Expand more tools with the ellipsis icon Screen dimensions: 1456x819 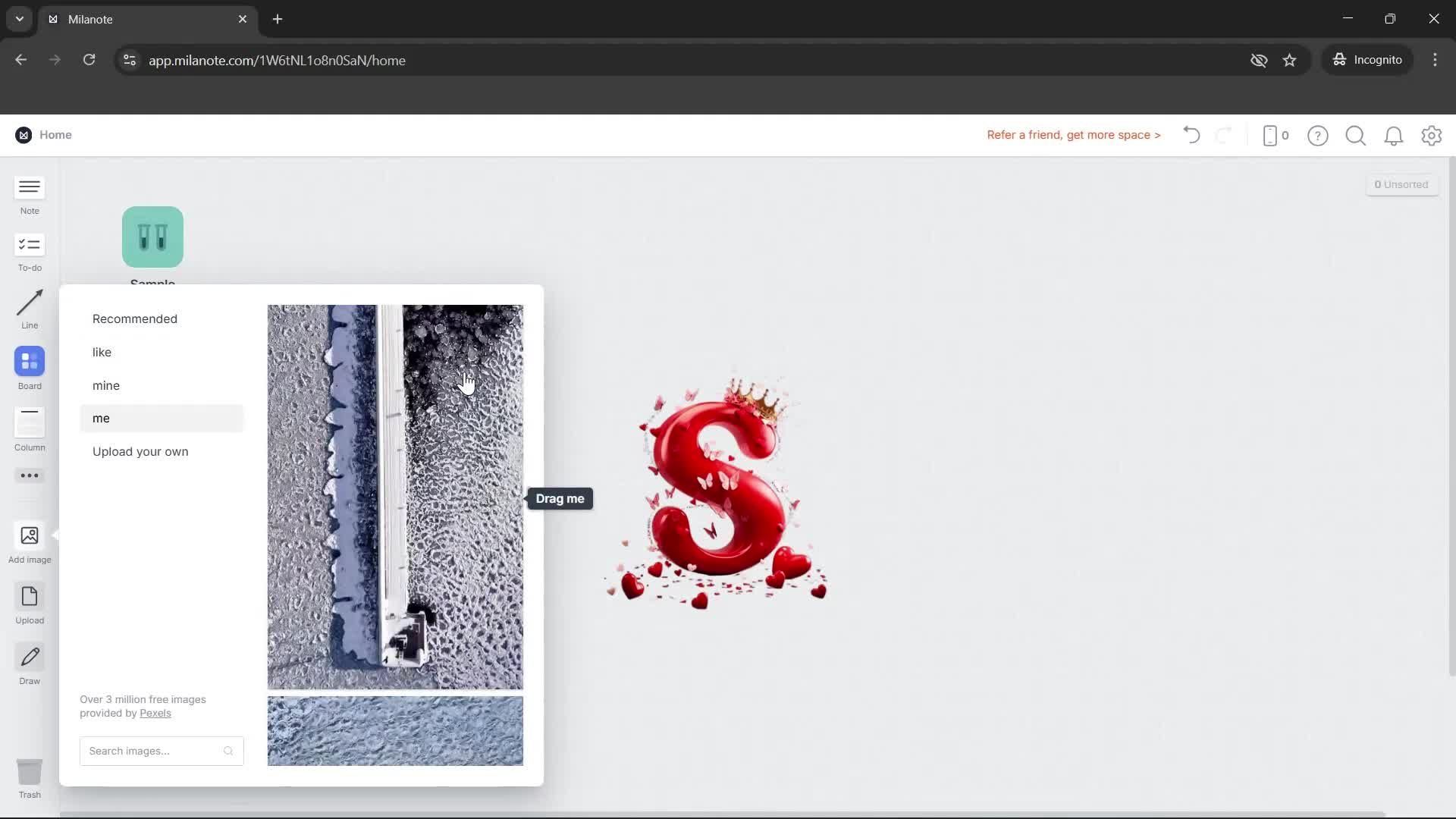coord(29,475)
